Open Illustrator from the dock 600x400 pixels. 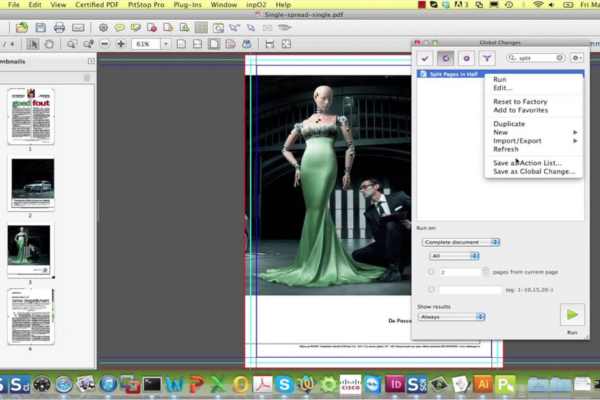(483, 384)
